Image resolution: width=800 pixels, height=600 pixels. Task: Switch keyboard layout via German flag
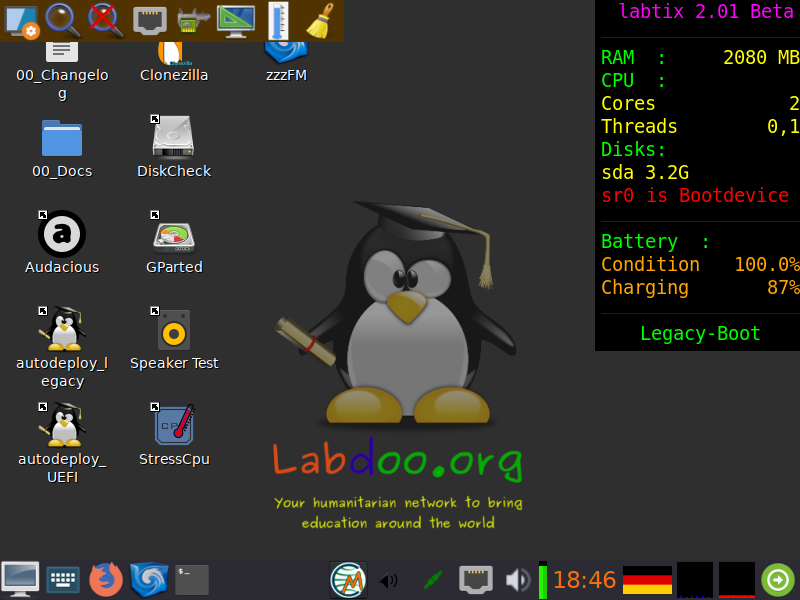647,580
